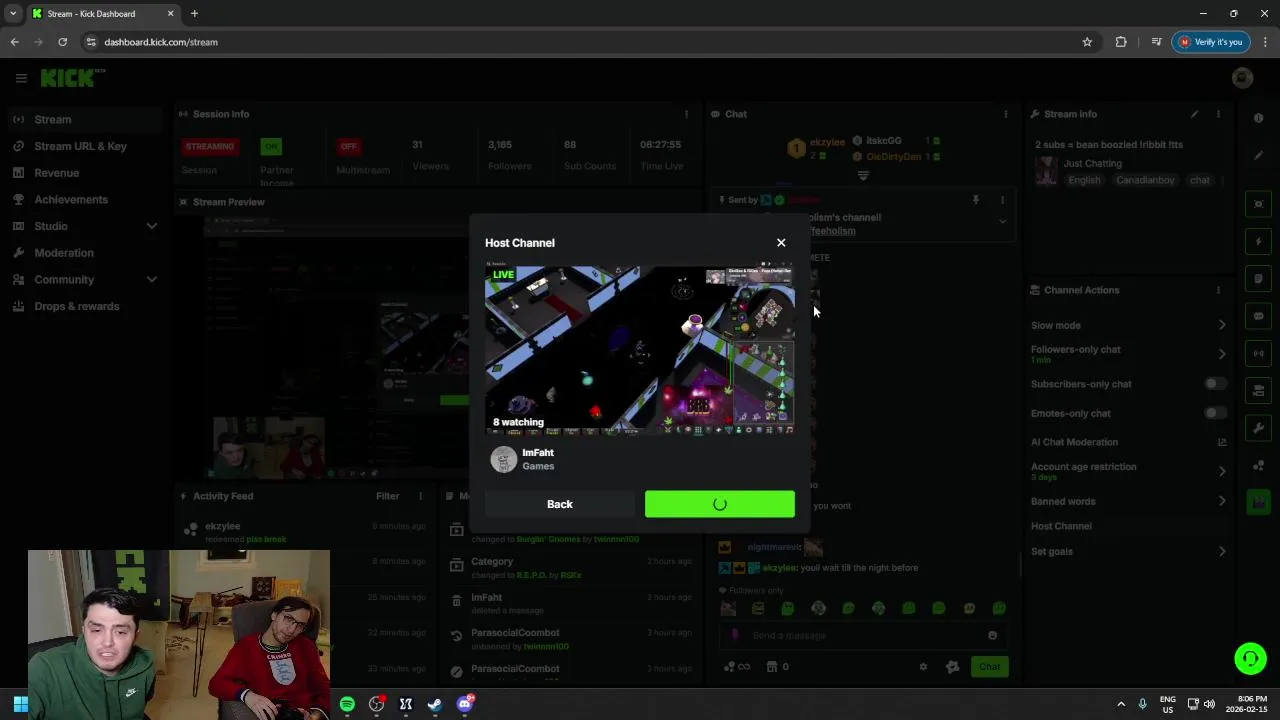Click the ImFaht channel avatar

click(503, 459)
